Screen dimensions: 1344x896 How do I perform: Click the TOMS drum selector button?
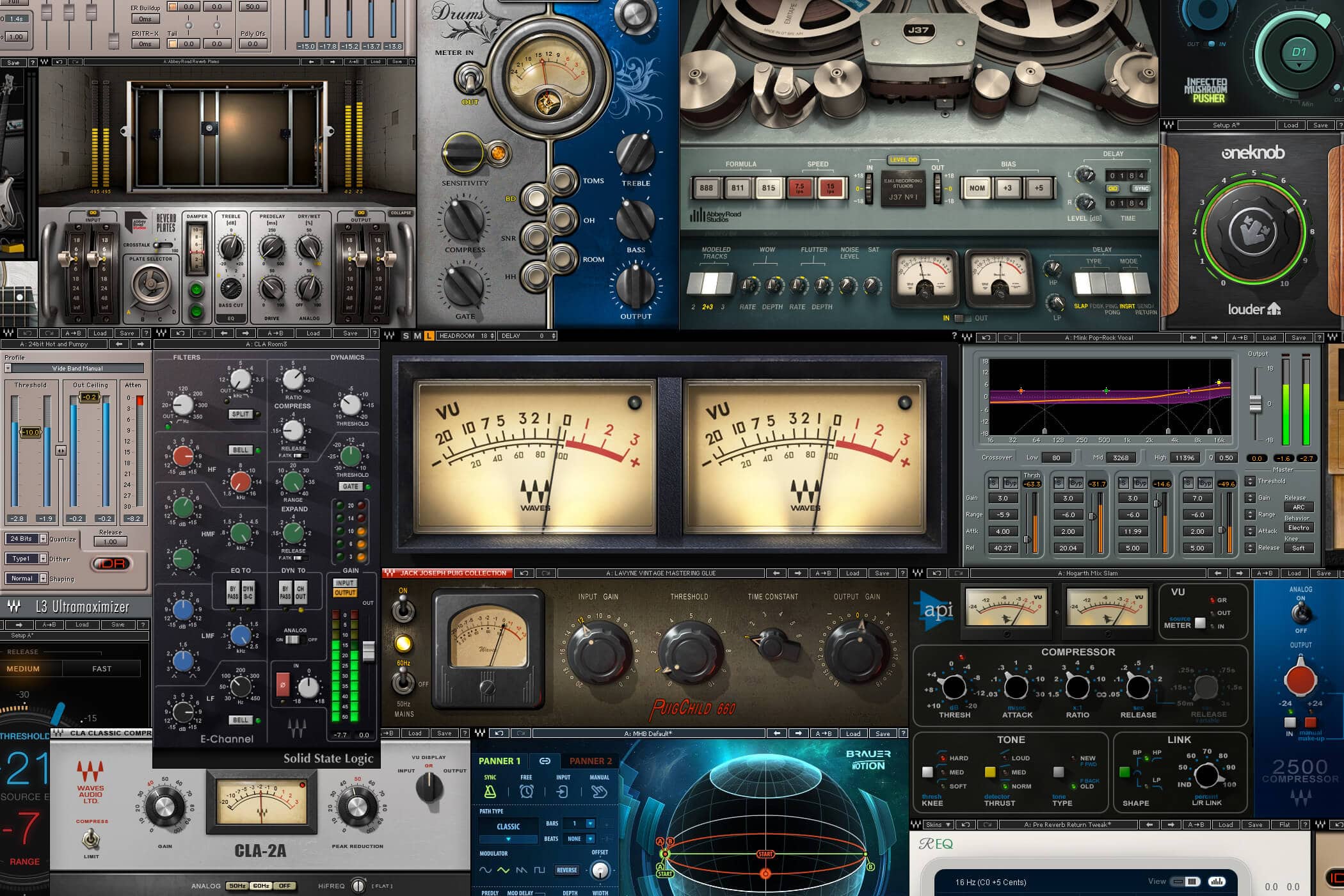(563, 181)
